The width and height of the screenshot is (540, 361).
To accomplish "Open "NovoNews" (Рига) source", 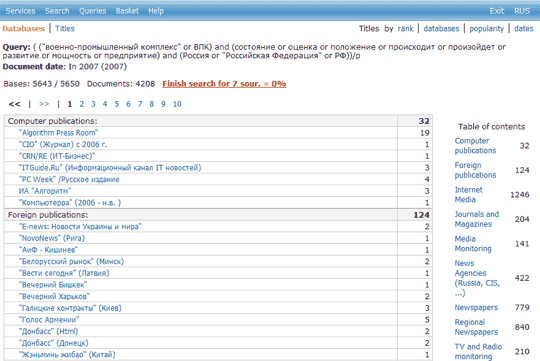I will [x=52, y=238].
